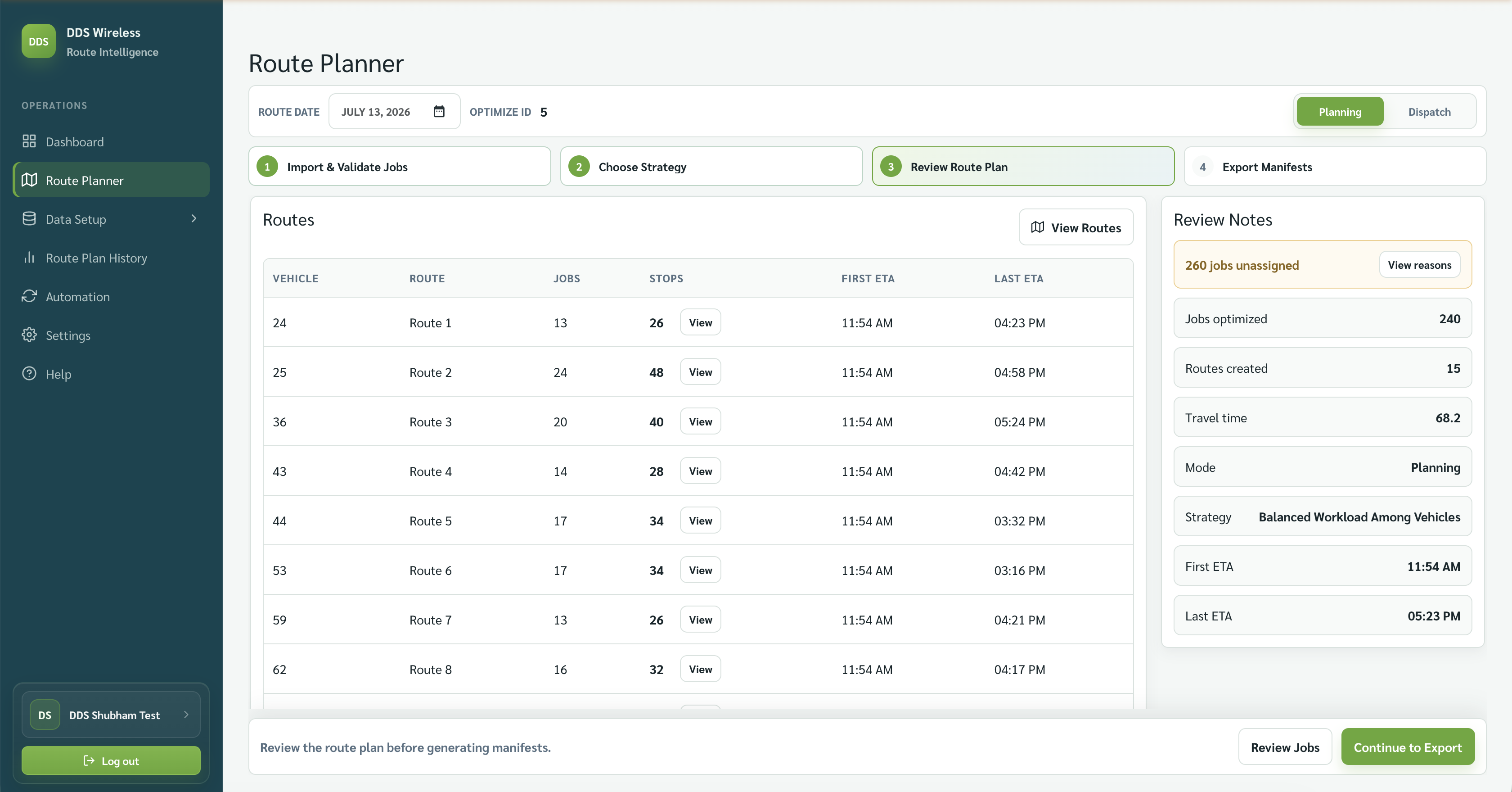Click the Data Setup database icon

click(29, 219)
